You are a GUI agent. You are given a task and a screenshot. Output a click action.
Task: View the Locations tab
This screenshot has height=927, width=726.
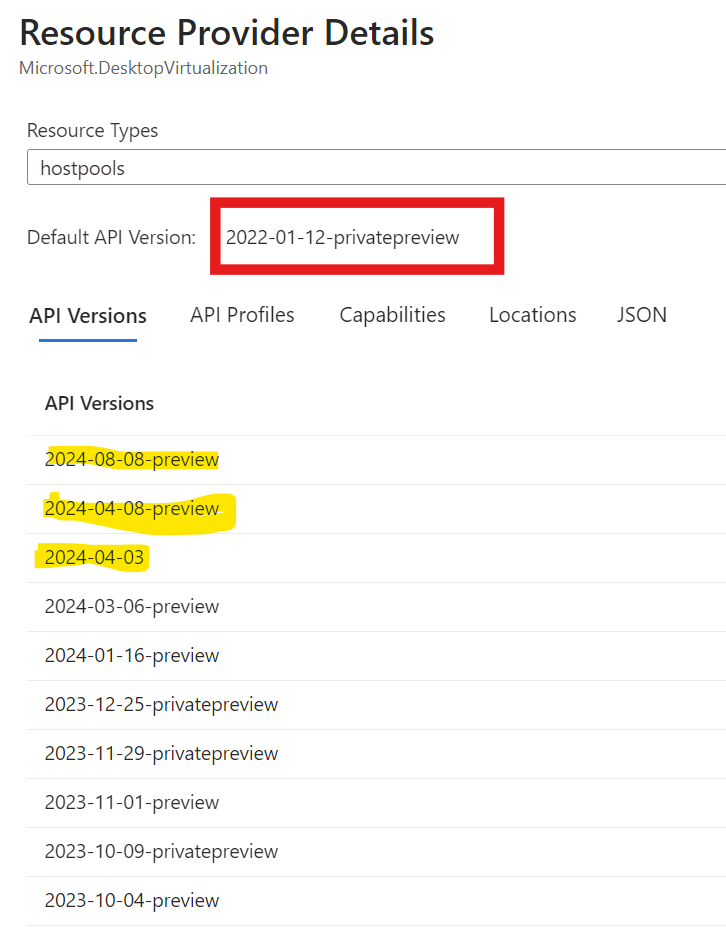coord(532,315)
